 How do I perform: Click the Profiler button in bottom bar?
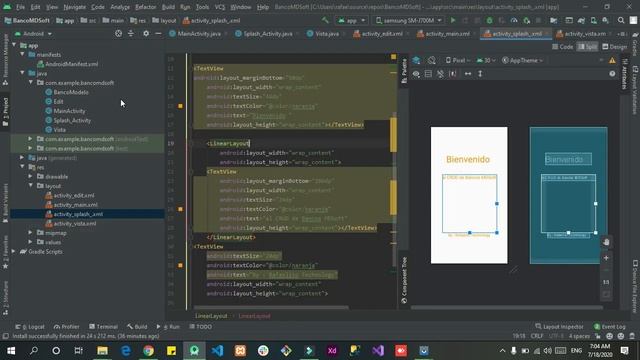67,327
